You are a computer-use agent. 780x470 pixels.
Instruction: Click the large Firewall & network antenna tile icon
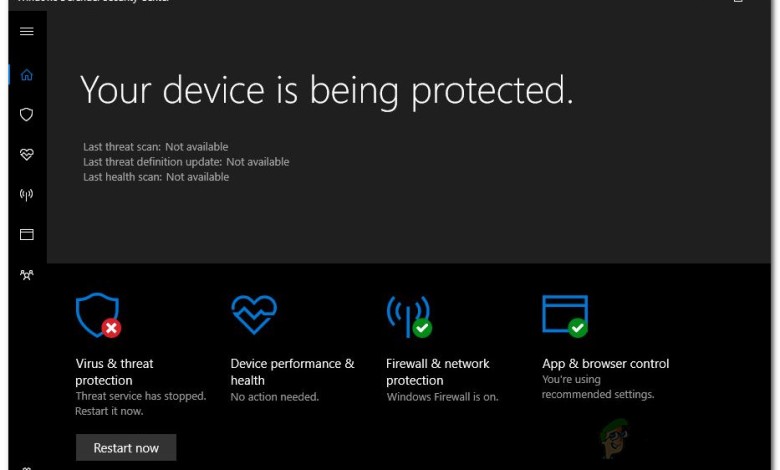coord(405,314)
